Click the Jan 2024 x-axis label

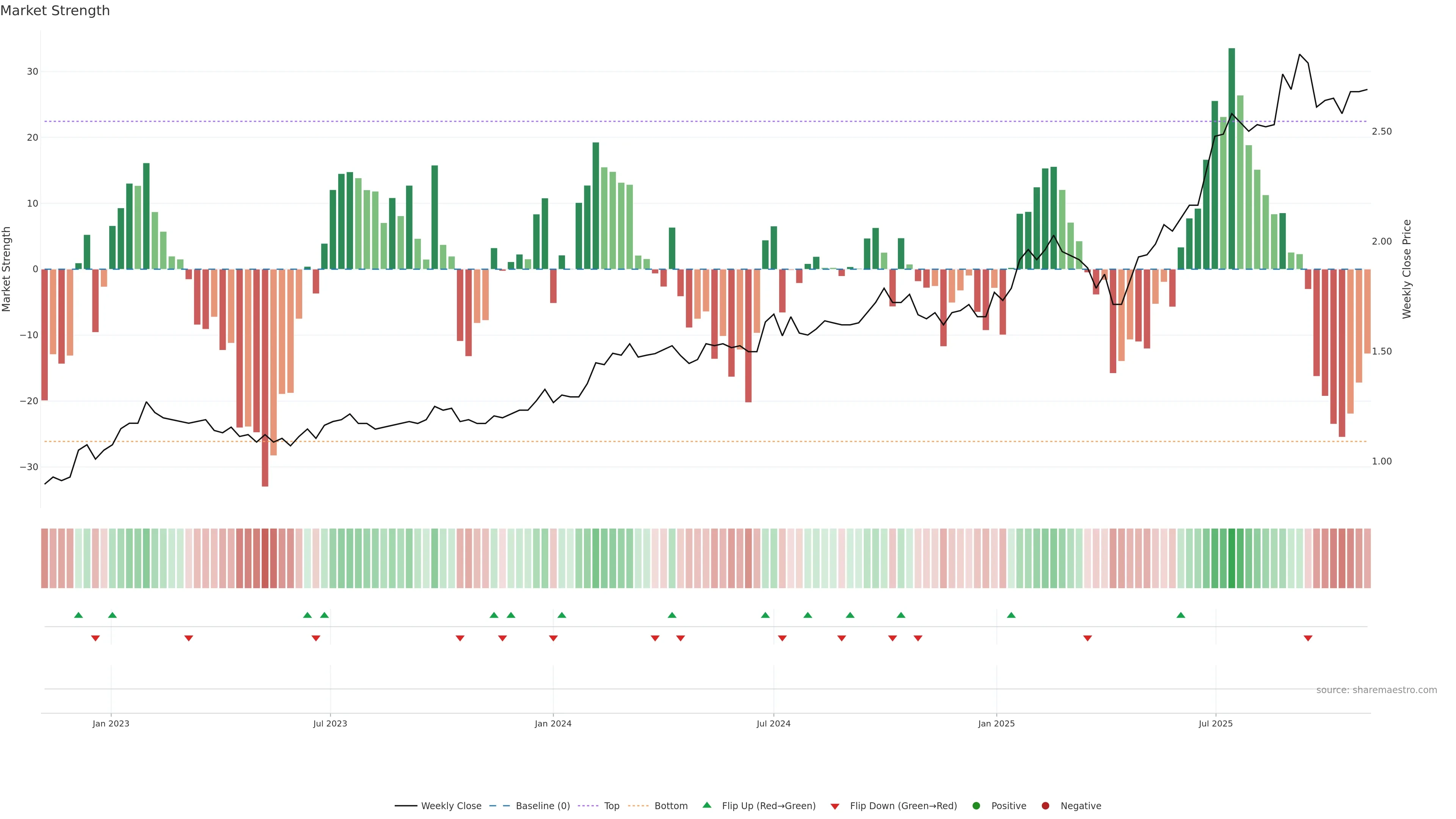coord(553,723)
